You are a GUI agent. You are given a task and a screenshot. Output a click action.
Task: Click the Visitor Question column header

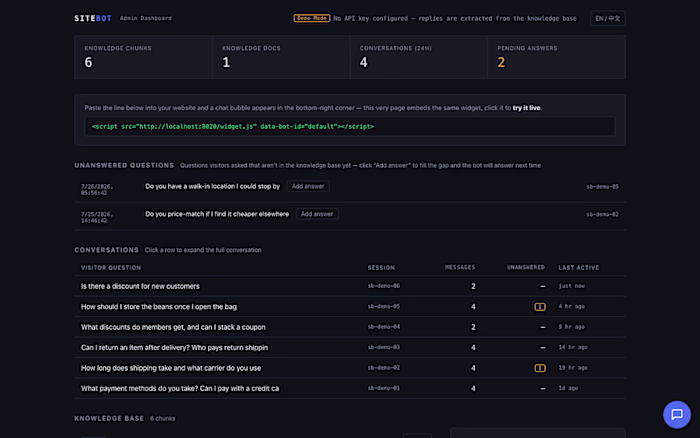111,267
